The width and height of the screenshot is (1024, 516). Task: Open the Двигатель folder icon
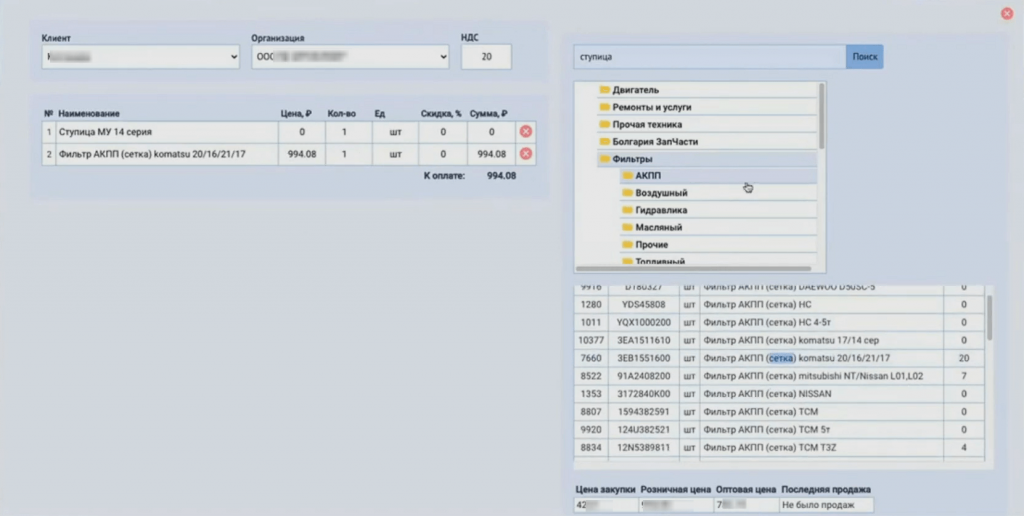point(605,90)
